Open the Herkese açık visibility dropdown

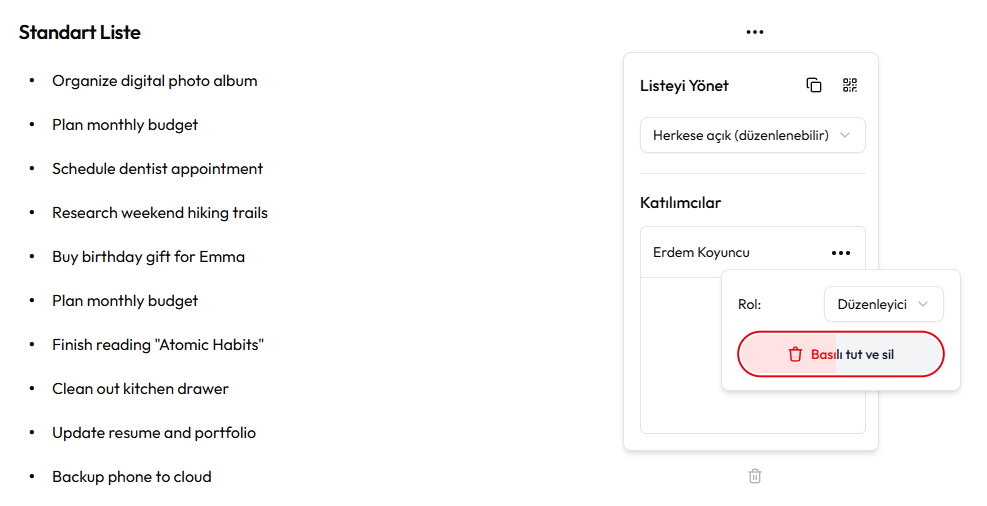click(x=753, y=135)
